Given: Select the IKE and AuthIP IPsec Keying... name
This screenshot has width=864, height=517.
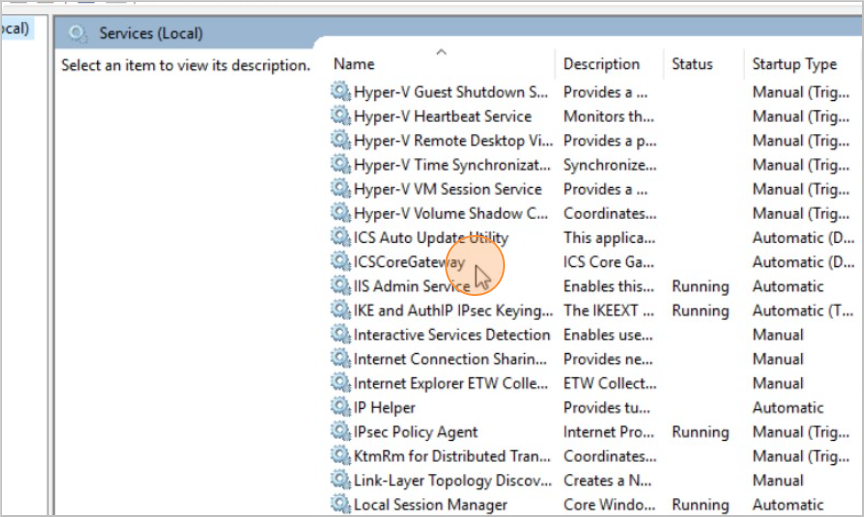Looking at the screenshot, I should pyautogui.click(x=453, y=310).
